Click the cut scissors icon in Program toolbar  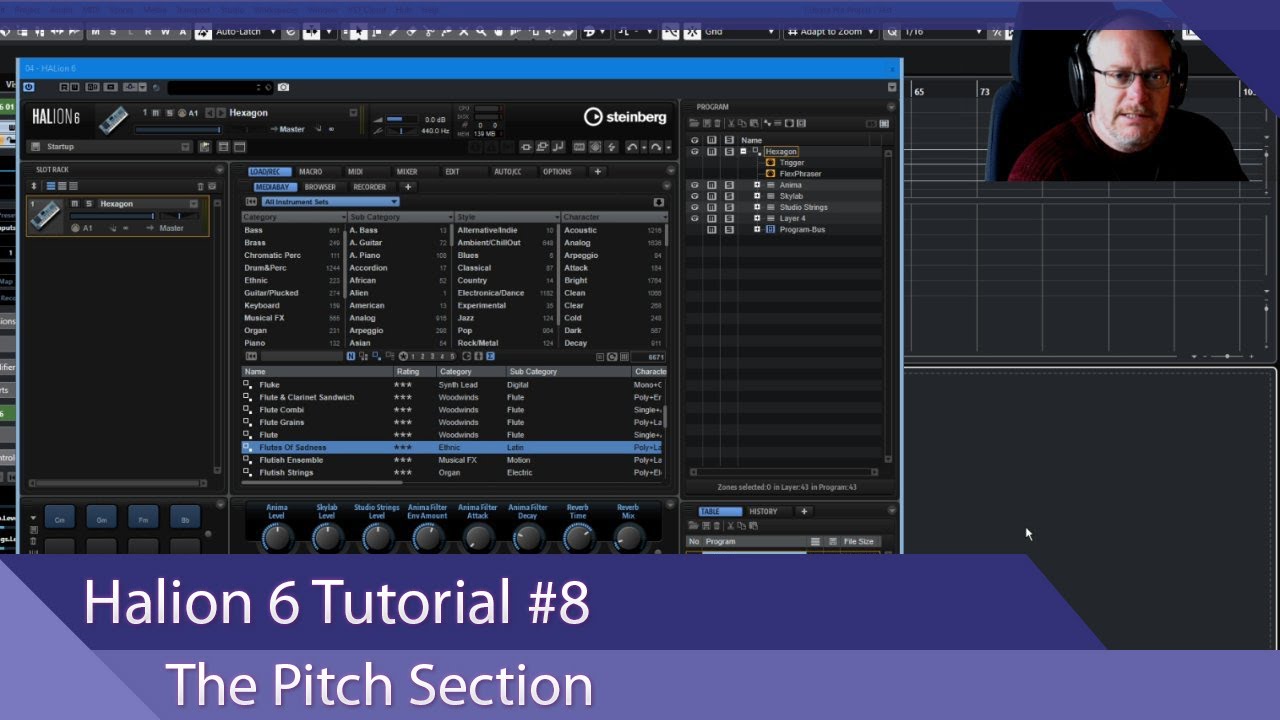click(731, 123)
